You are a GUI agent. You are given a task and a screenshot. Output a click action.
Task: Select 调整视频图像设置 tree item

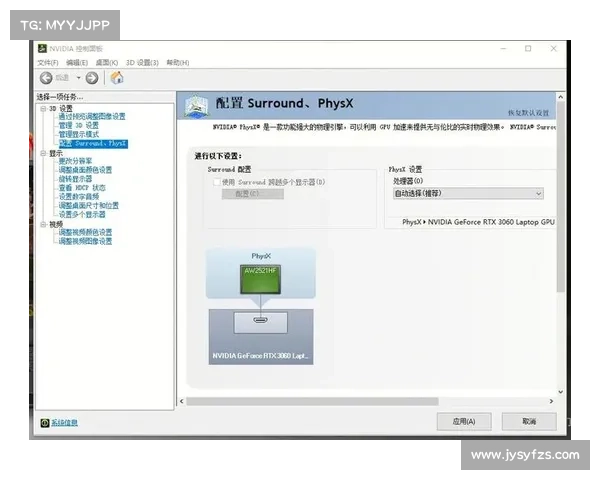[x=85, y=241]
